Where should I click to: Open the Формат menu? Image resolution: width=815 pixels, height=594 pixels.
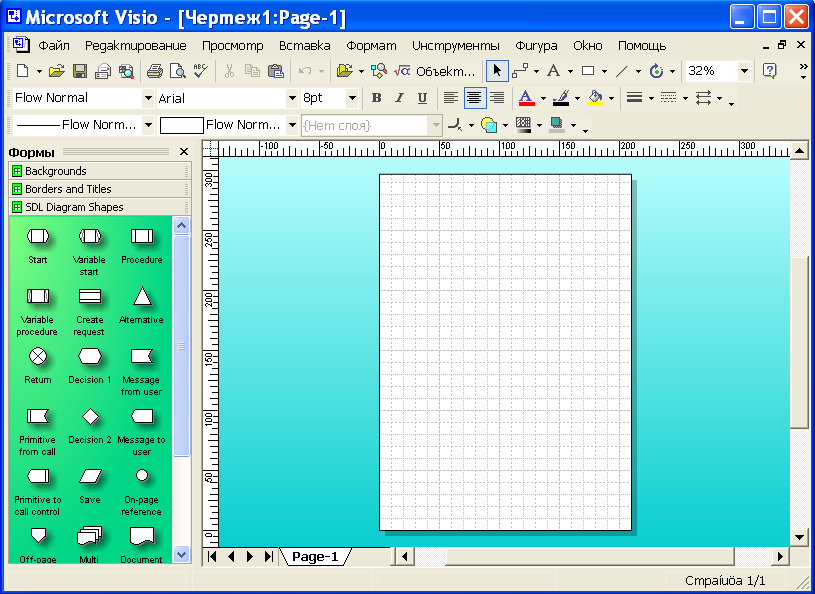point(371,46)
